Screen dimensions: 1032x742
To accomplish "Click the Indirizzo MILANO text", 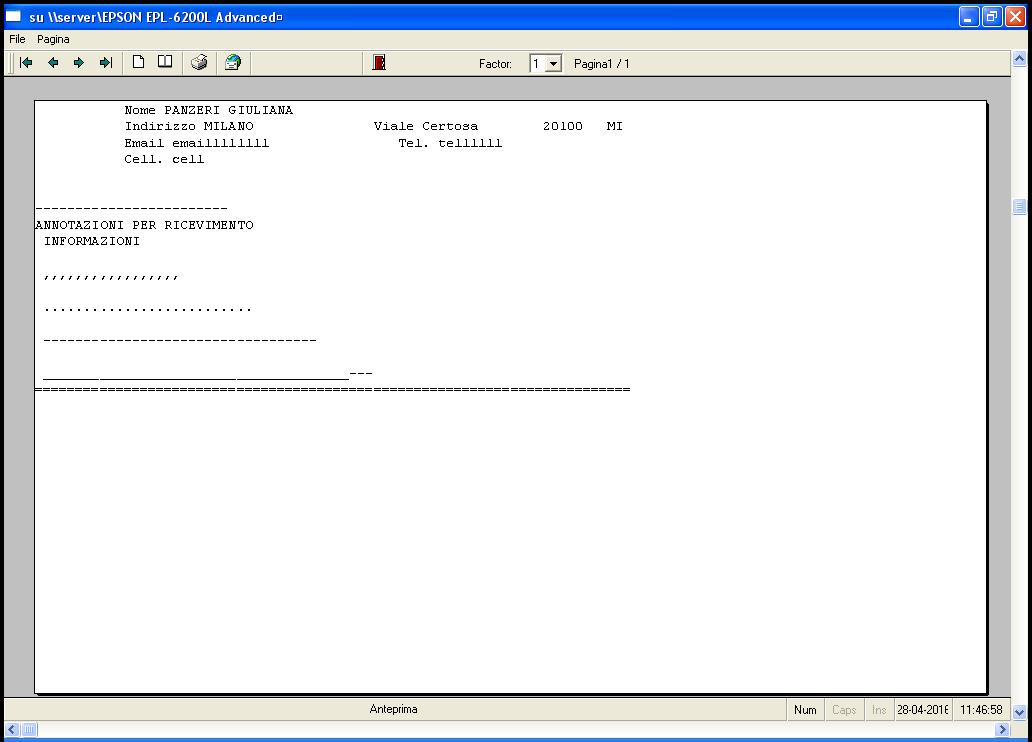I will (189, 126).
